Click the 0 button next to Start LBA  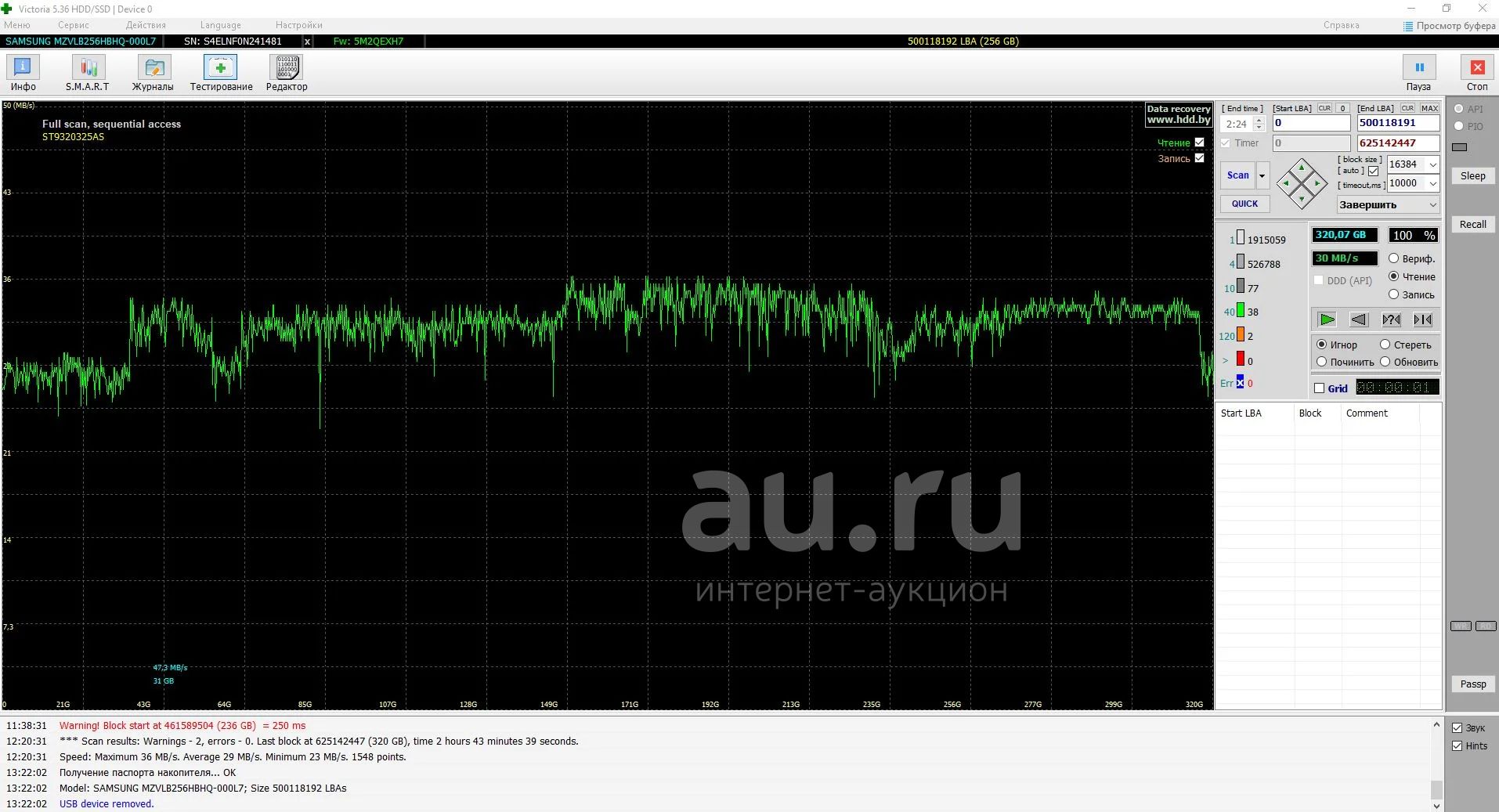1342,108
